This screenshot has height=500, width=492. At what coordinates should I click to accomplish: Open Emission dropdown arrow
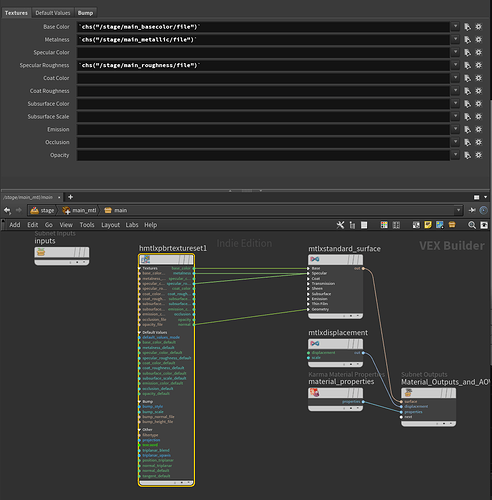tap(455, 129)
